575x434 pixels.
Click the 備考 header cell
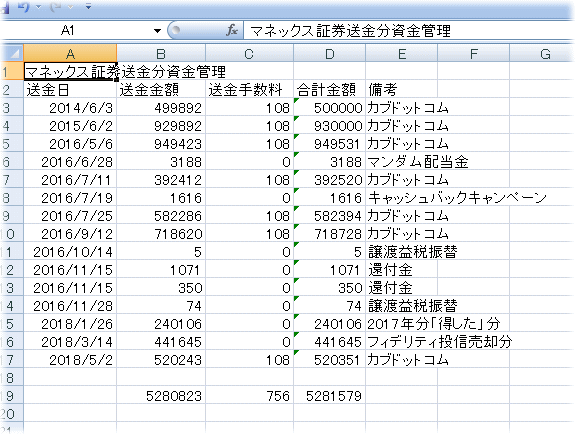click(402, 90)
